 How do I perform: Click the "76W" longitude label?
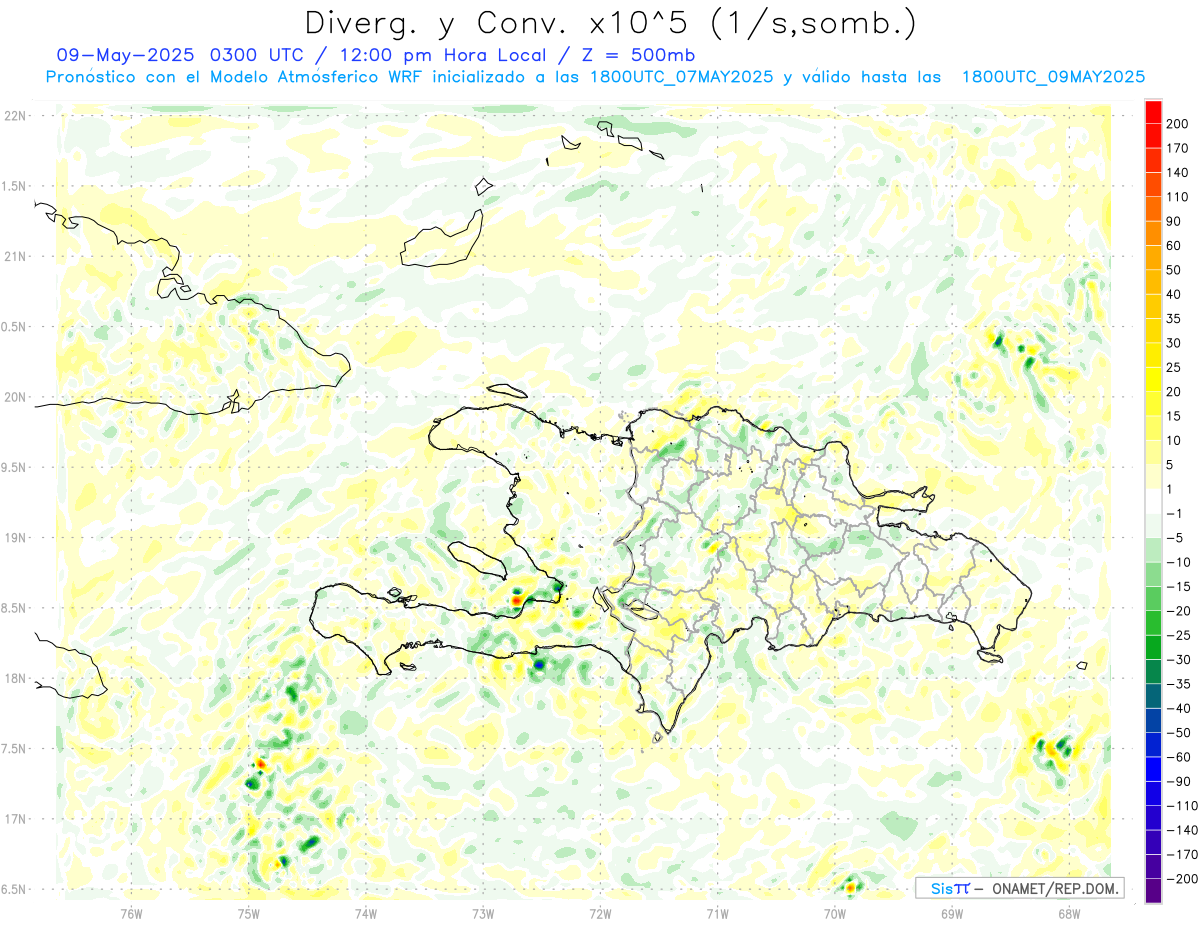pos(131,913)
